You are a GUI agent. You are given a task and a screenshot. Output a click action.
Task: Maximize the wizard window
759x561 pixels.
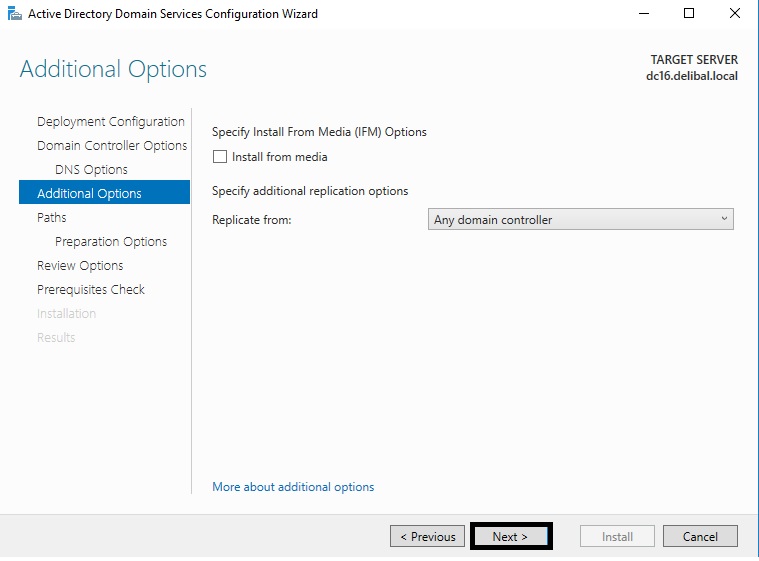point(689,14)
